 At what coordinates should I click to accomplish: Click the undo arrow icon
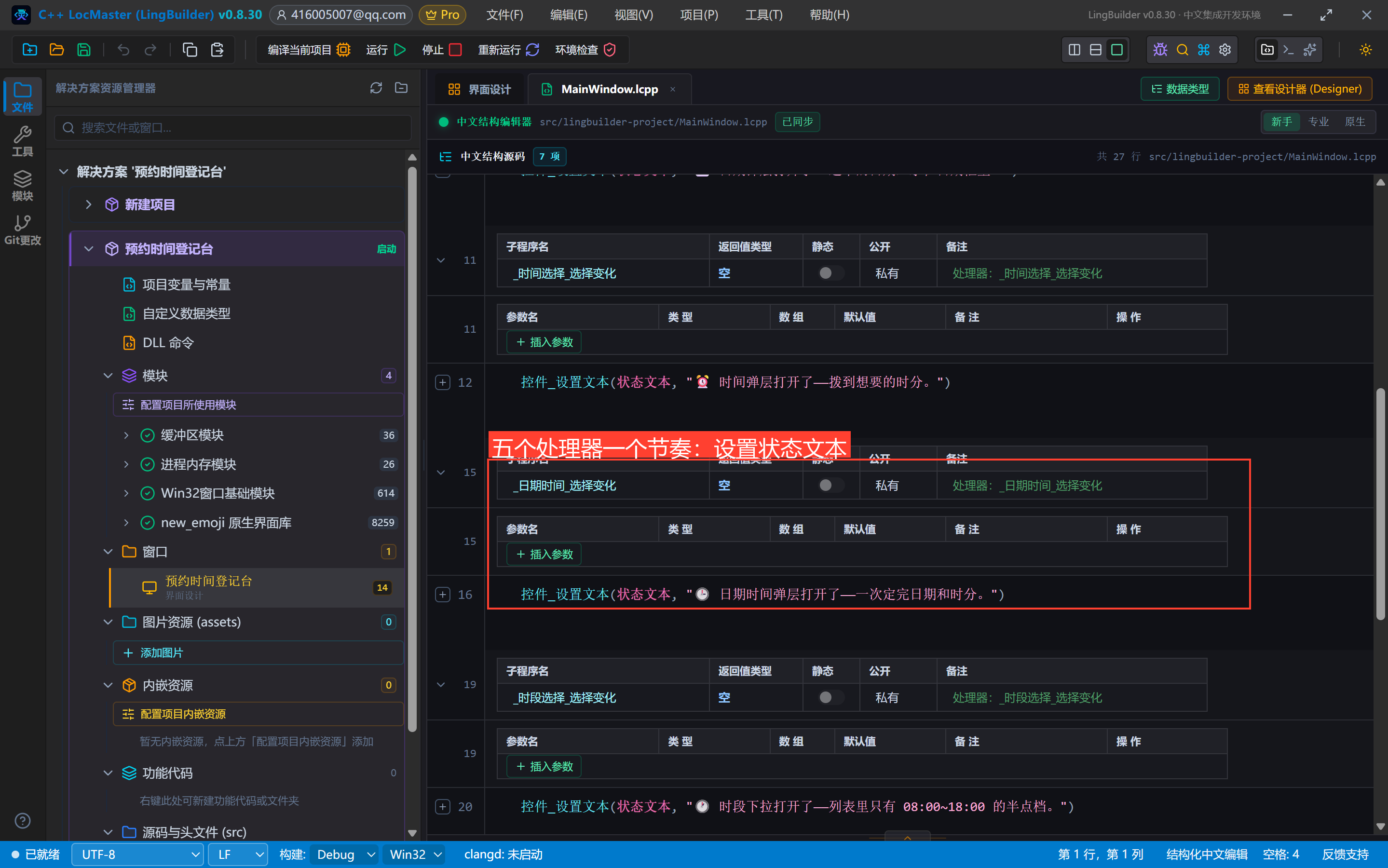click(x=123, y=50)
